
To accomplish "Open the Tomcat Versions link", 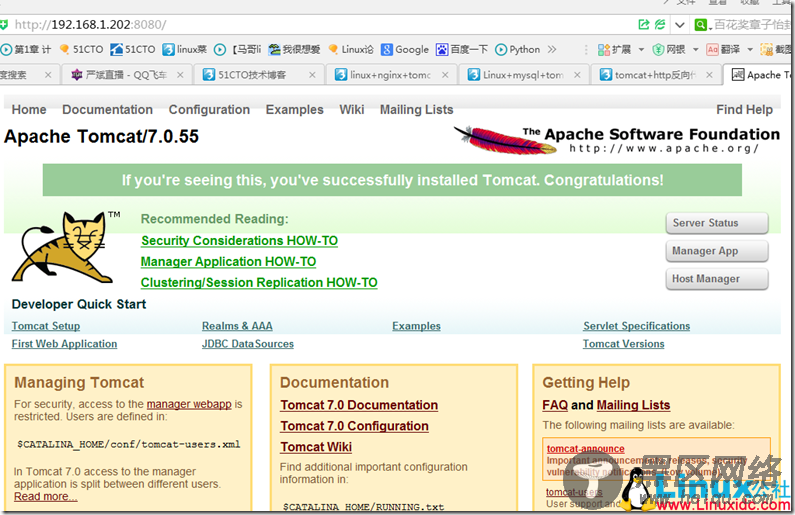I will pyautogui.click(x=624, y=344).
